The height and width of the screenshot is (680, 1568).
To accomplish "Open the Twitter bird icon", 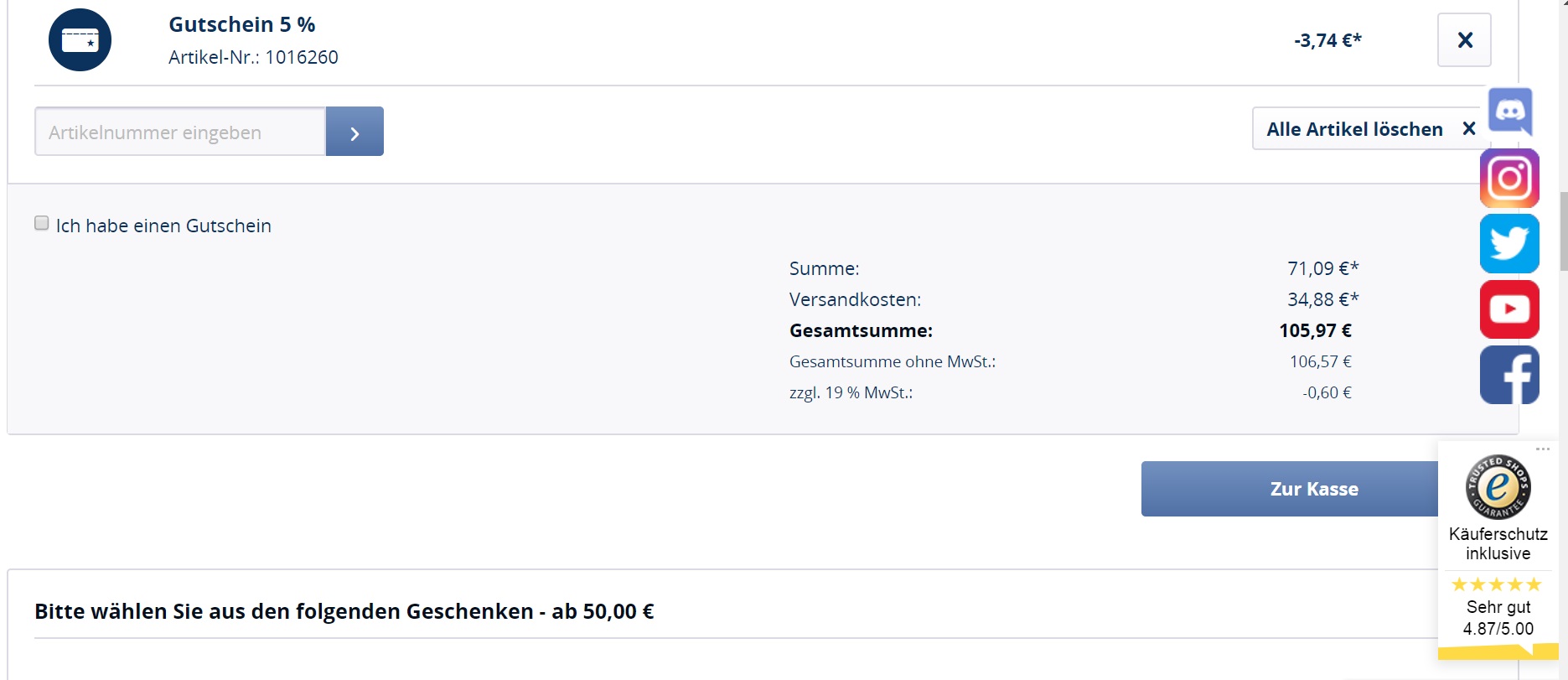I will pos(1509,243).
